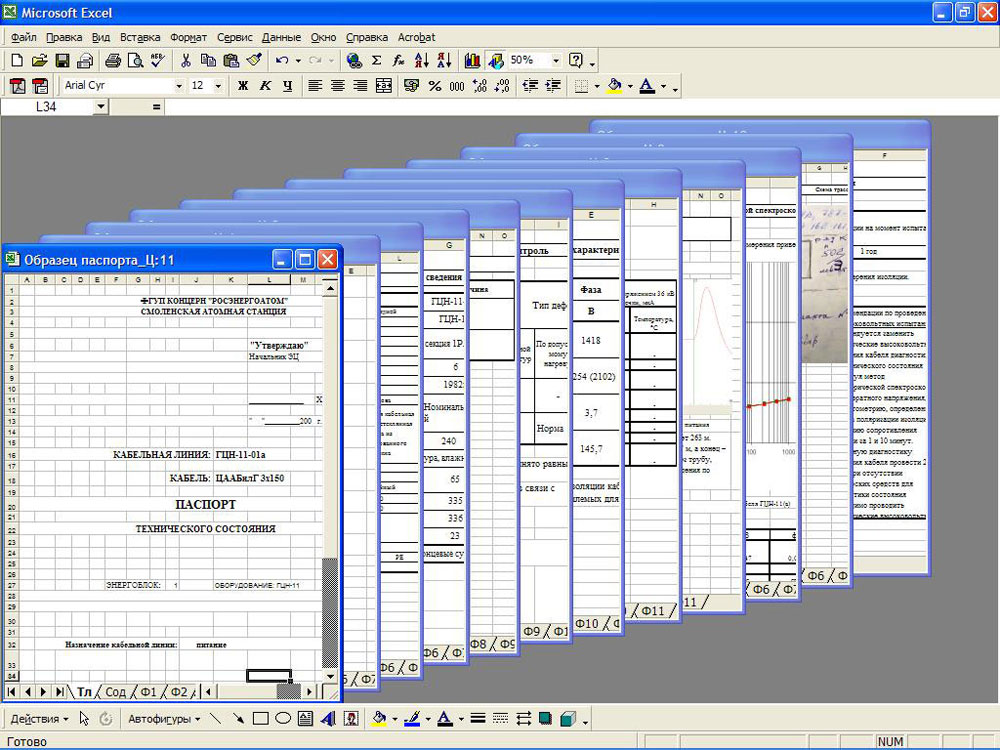Open the Автофигуры shapes dropdown
Image resolution: width=1000 pixels, height=750 pixels.
164,719
